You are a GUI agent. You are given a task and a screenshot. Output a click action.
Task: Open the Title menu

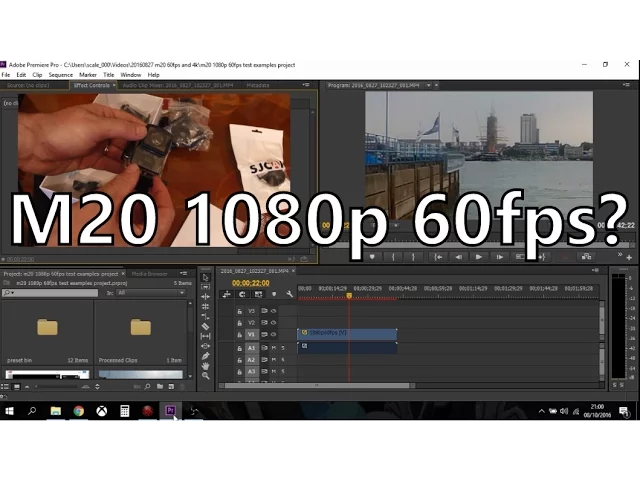pyautogui.click(x=109, y=75)
